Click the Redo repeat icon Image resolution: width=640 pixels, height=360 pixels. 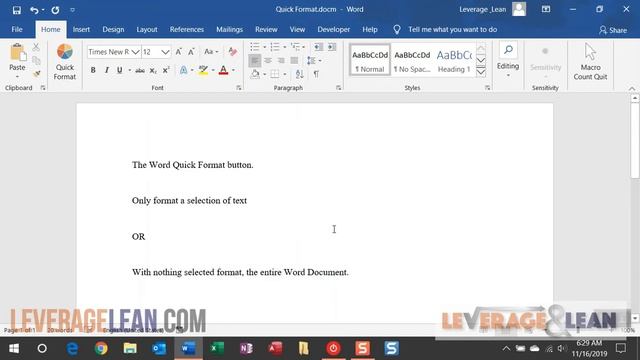click(x=55, y=10)
